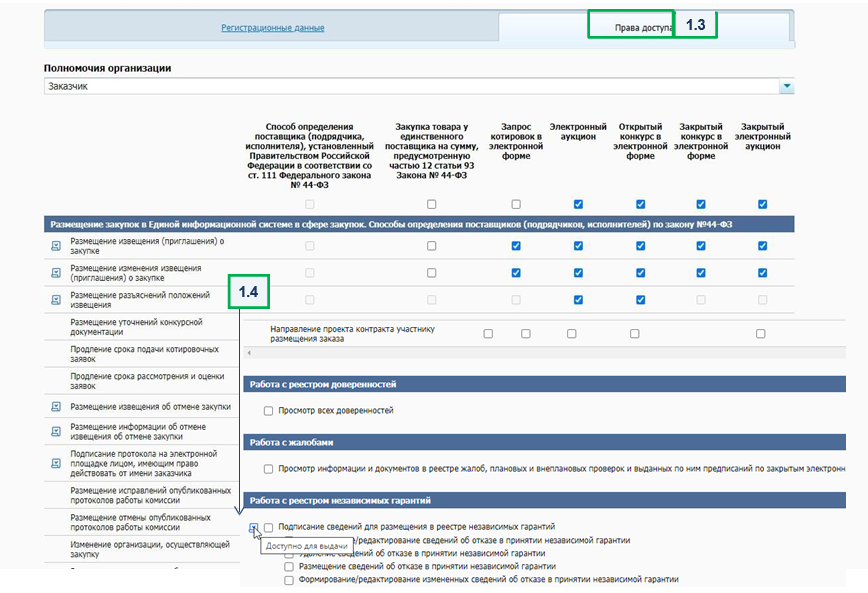Image resolution: width=868 pixels, height=593 pixels.
Task: Tick Формирование/редактирование измененных сведений об отказе checkbox
Action: click(x=289, y=580)
